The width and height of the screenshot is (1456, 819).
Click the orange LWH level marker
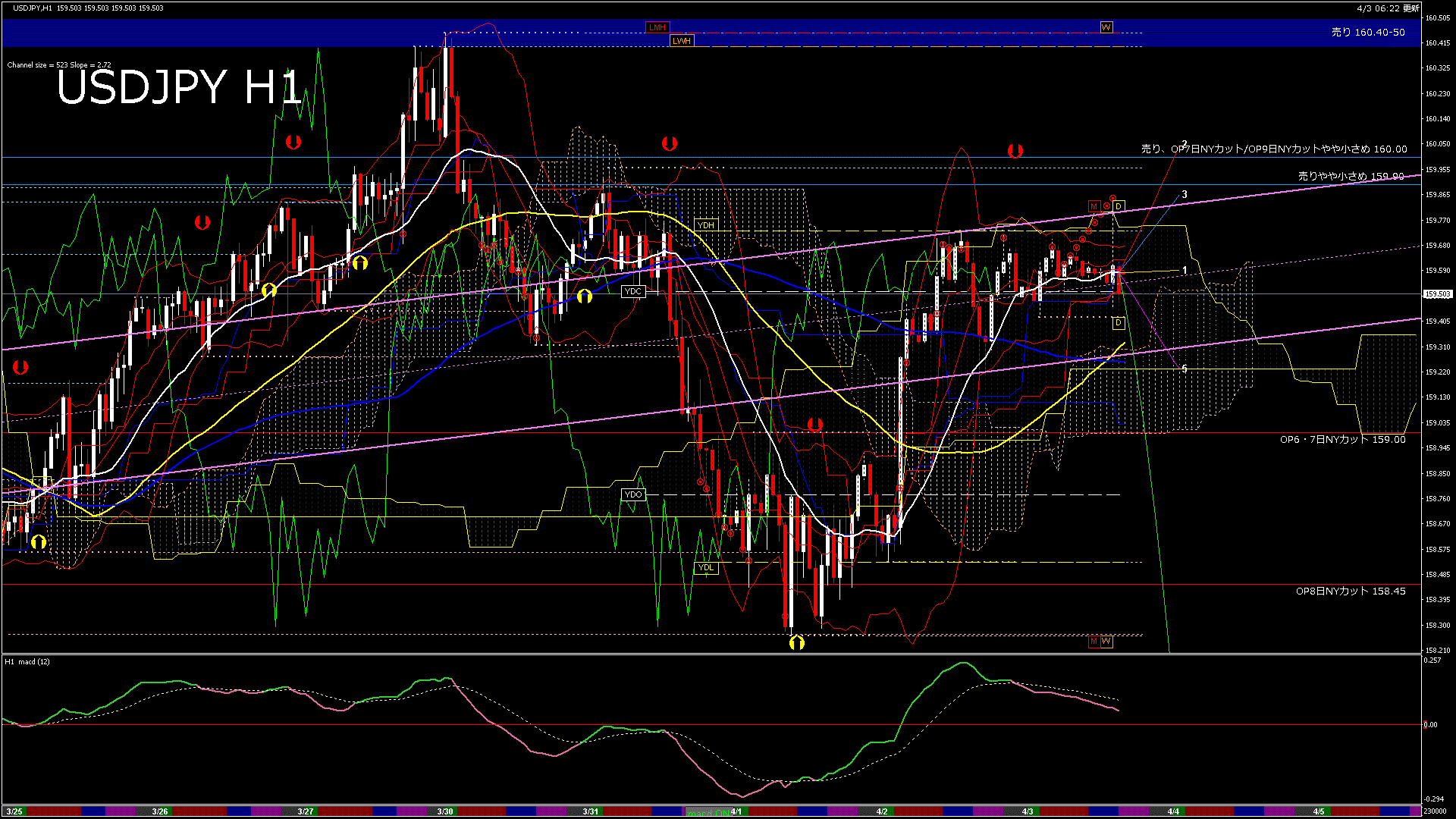click(681, 41)
